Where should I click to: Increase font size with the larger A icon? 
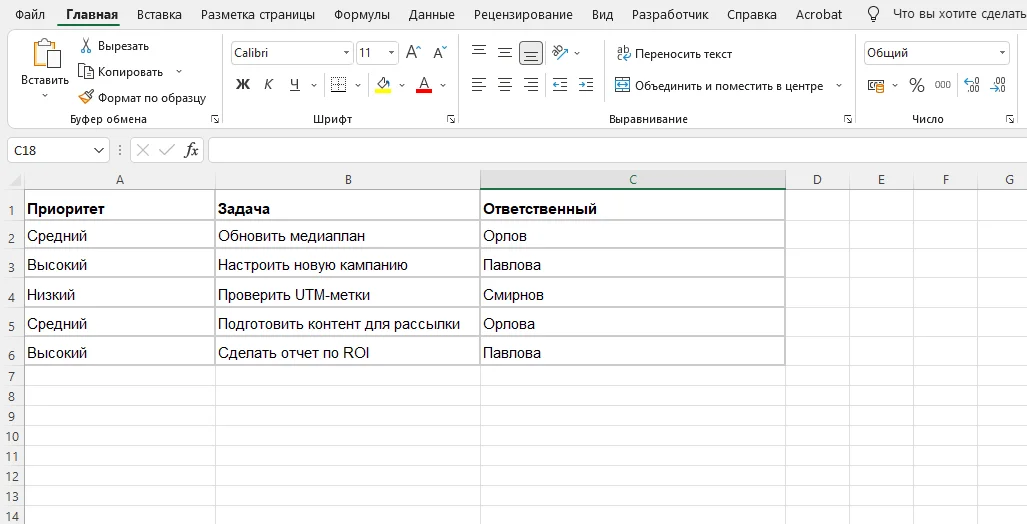(413, 53)
